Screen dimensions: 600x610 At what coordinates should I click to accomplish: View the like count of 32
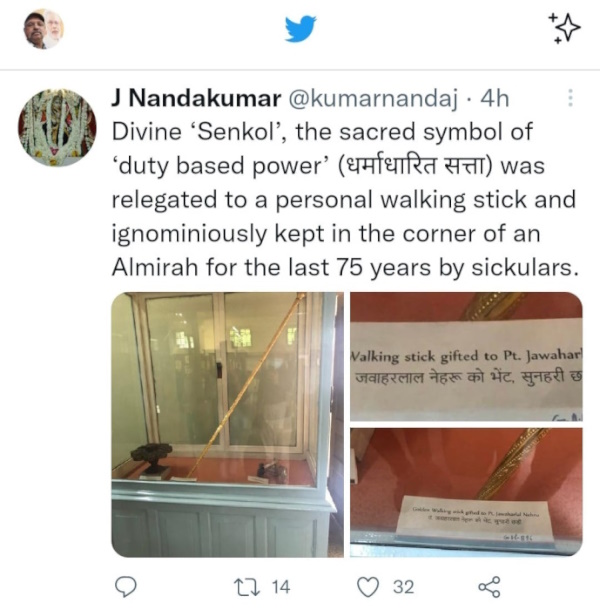coord(403,585)
